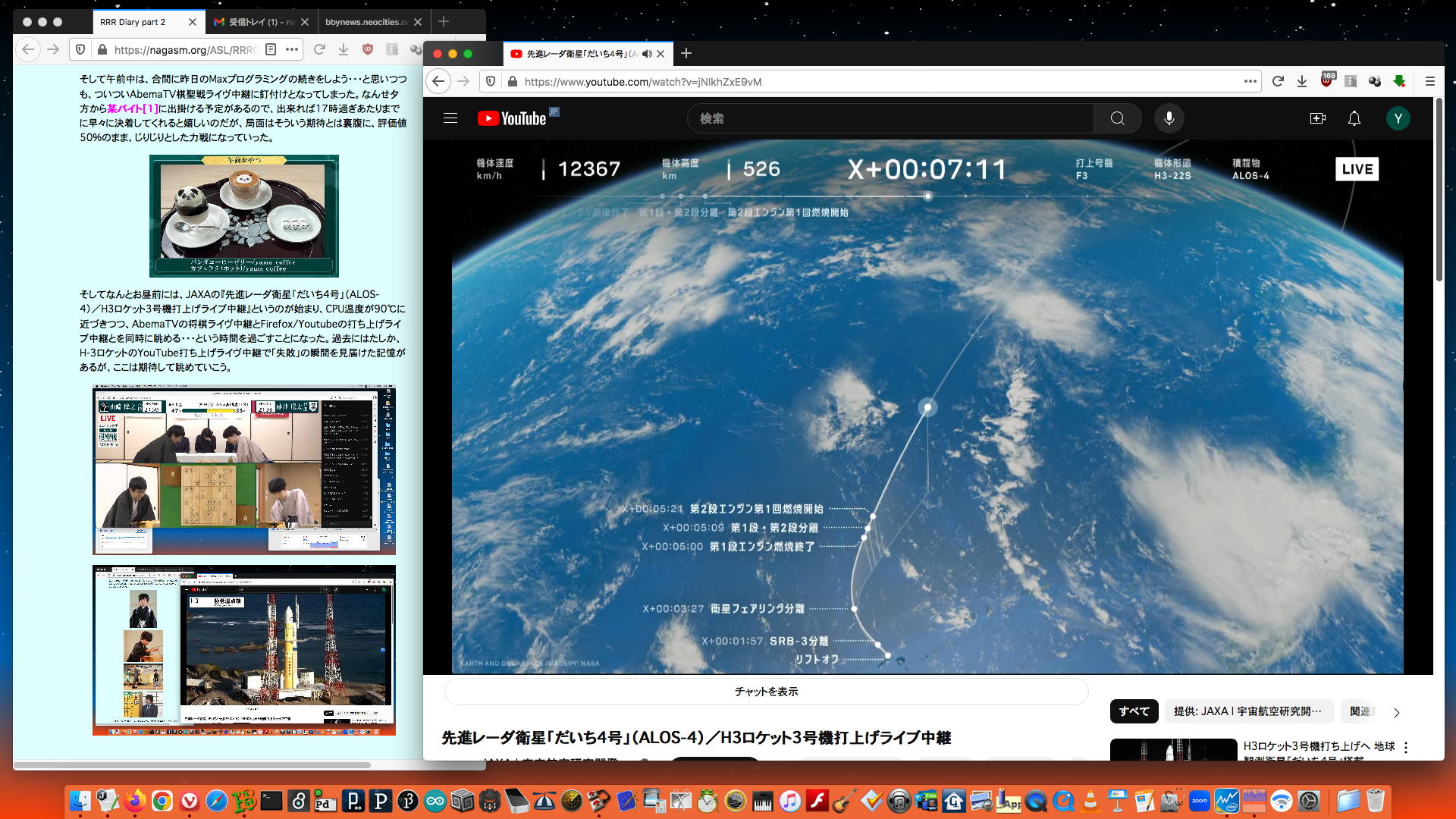Open the YouTube hamburger guide menu
This screenshot has width=1456, height=819.
(450, 118)
